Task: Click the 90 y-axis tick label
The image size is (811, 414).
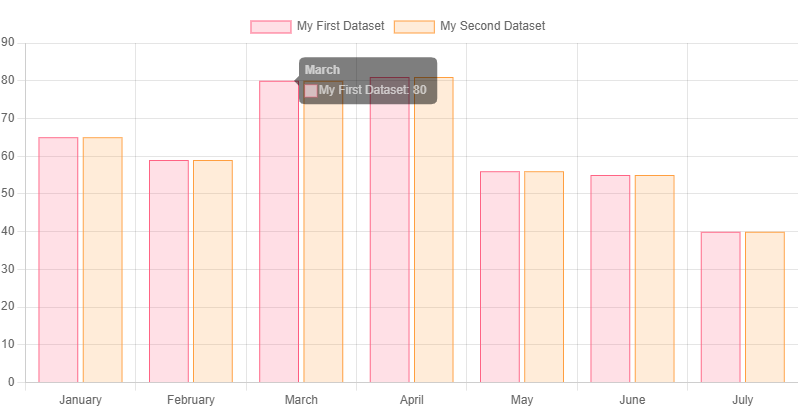Action: click(7, 42)
